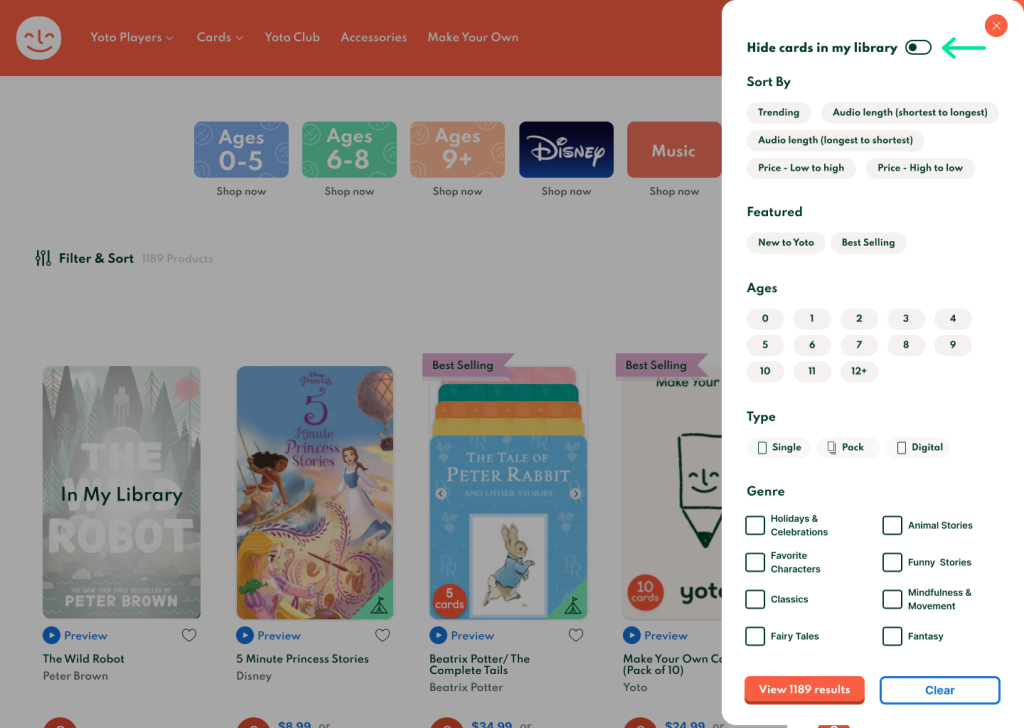The height and width of the screenshot is (728, 1024).
Task: Select age 12+ filter chip
Action: pyautogui.click(x=859, y=371)
